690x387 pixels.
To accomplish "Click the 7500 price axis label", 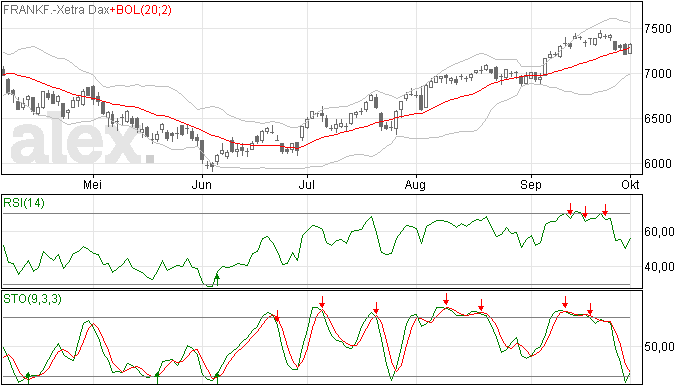I will pyautogui.click(x=658, y=29).
